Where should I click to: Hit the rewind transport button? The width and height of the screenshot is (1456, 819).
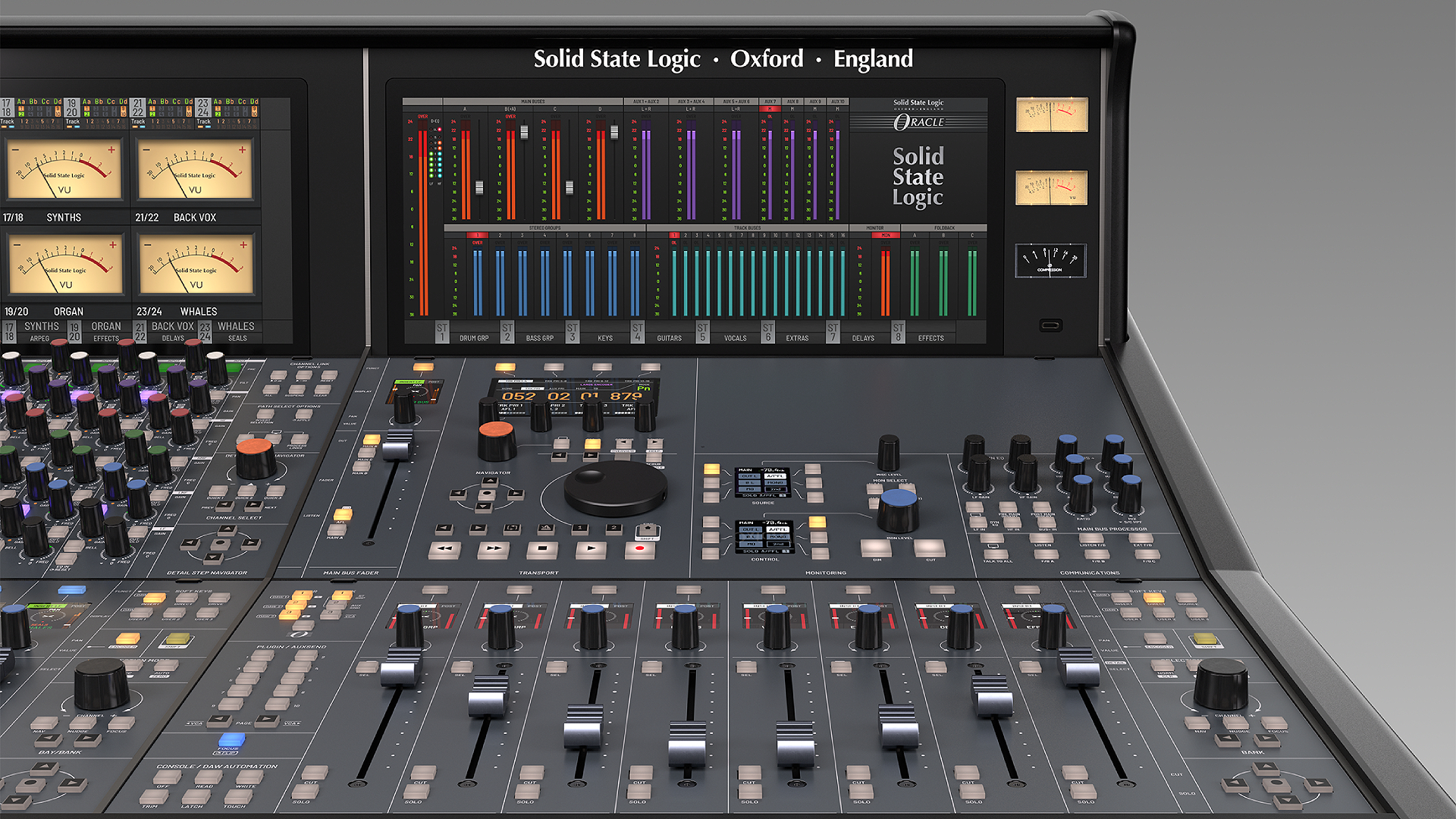[x=445, y=549]
